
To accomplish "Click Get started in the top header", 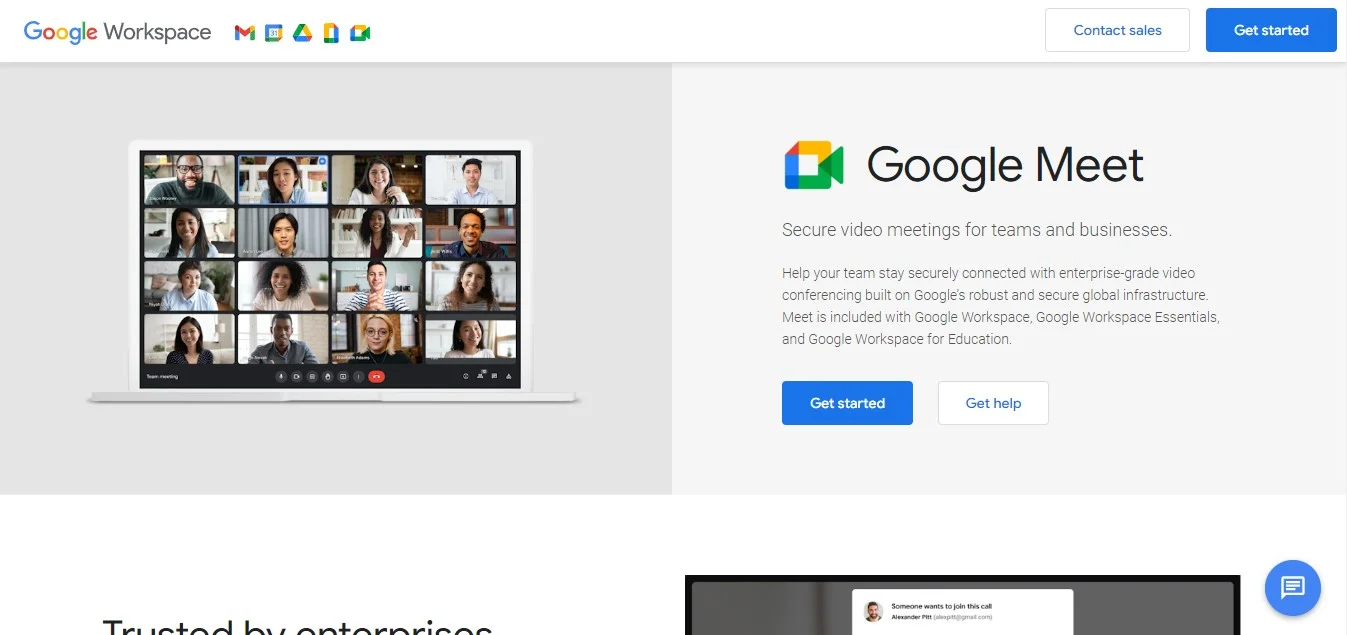I will pyautogui.click(x=1271, y=30).
